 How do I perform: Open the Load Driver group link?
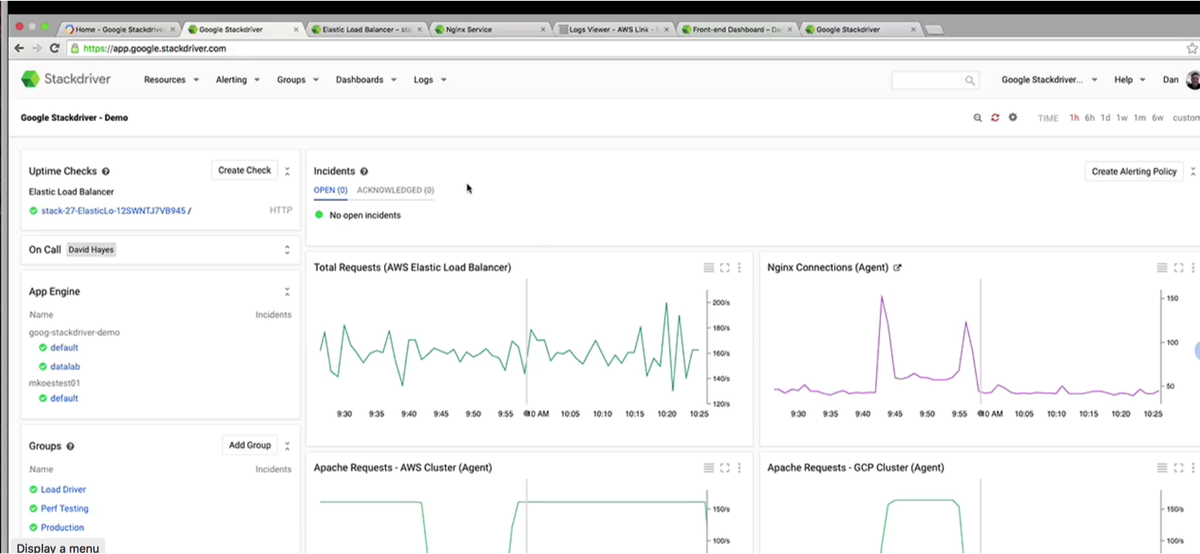tap(63, 490)
